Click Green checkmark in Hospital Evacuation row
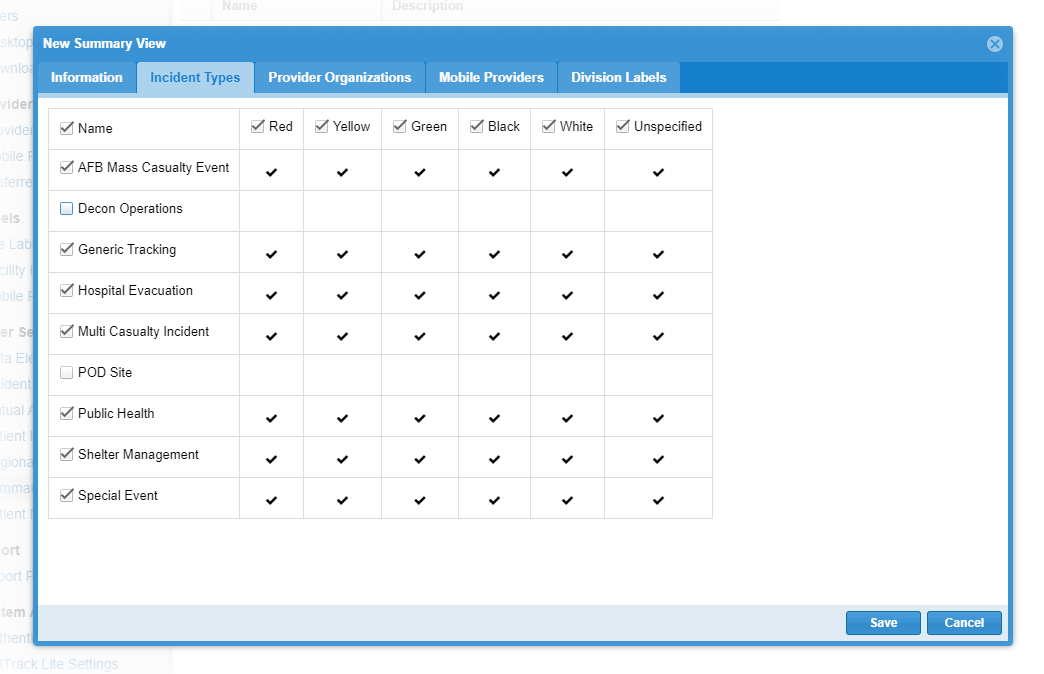 tap(419, 296)
